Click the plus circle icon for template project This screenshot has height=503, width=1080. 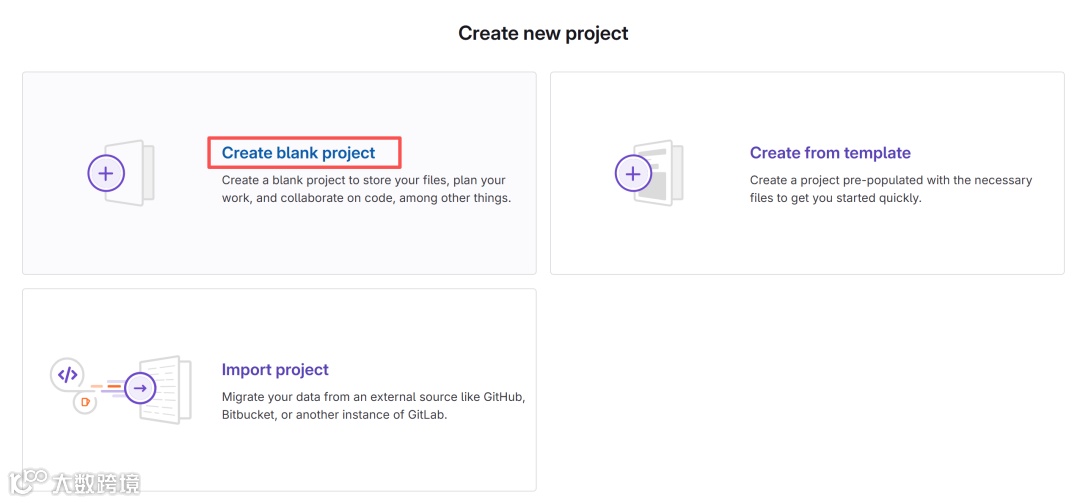point(632,173)
